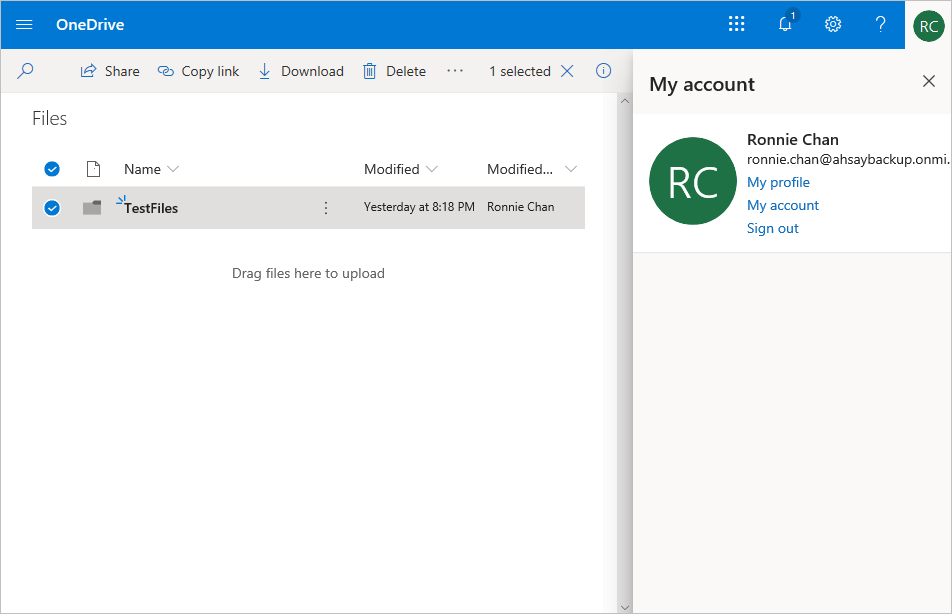This screenshot has height=614, width=952.
Task: Show actions menu for TestFiles
Action: (325, 208)
